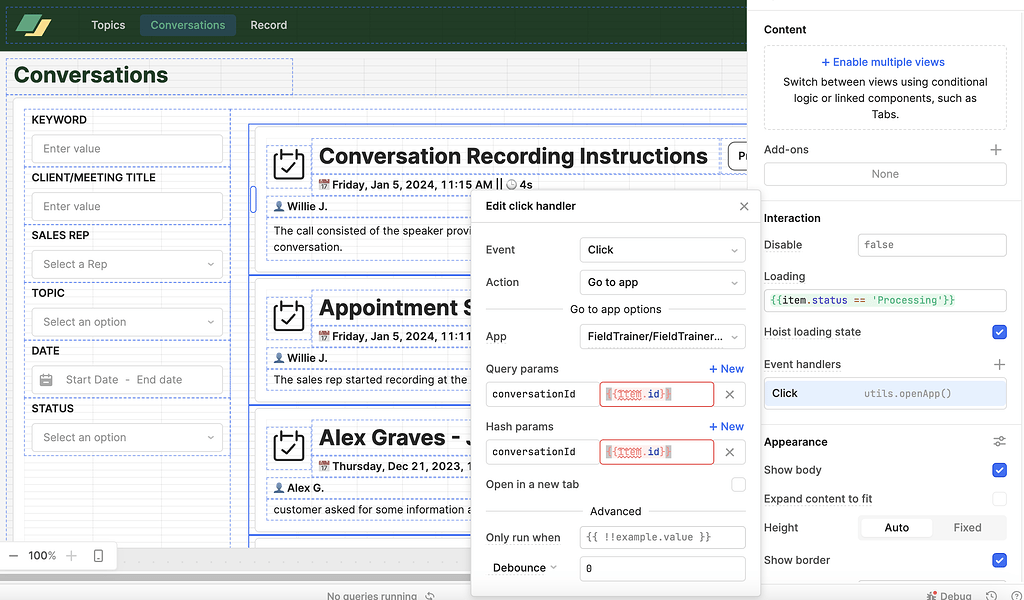Viewport: 1024px width, 600px height.
Task: Remove the conversationId query param
Action: pos(730,395)
